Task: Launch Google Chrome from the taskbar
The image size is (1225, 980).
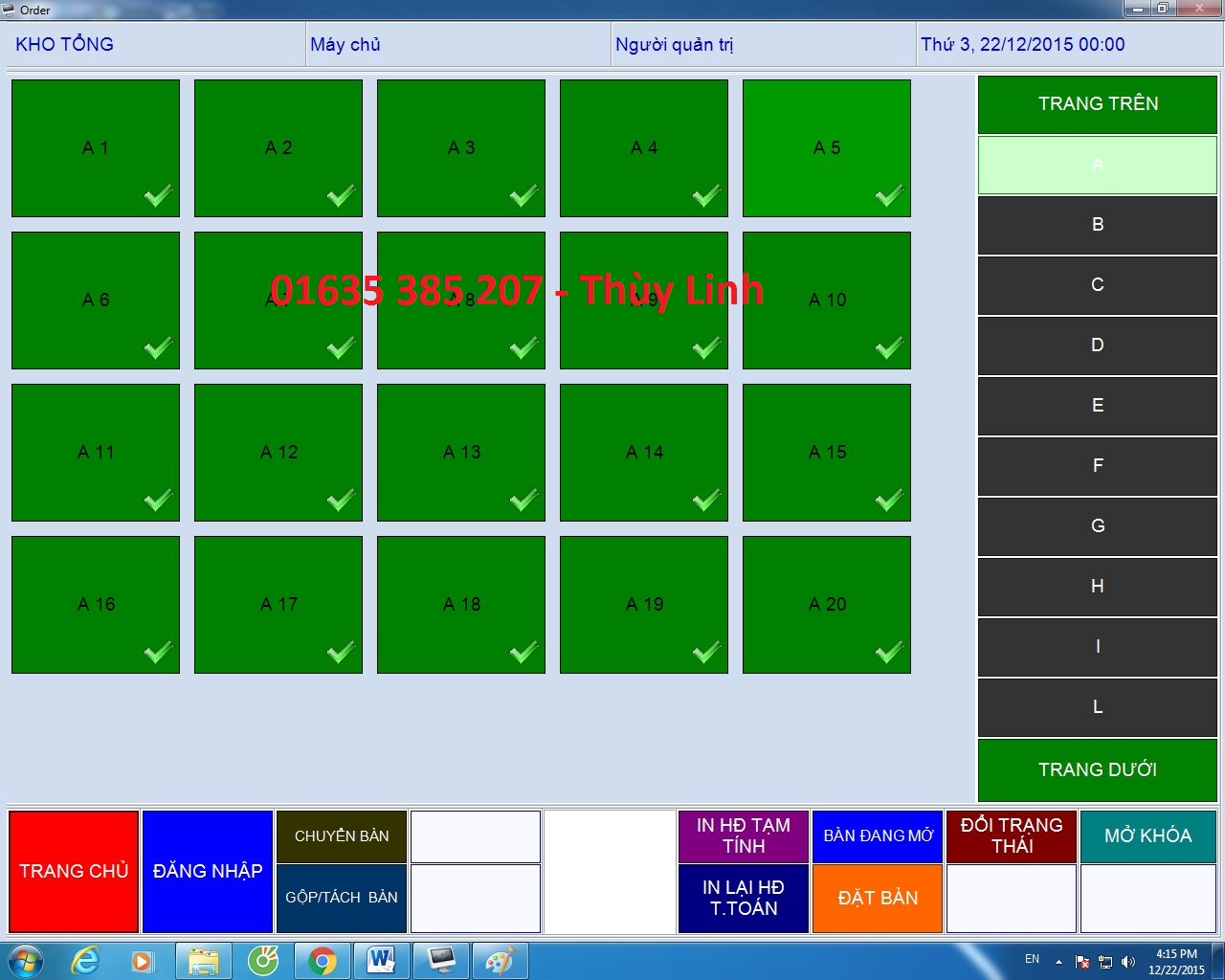Action: pyautogui.click(x=323, y=960)
